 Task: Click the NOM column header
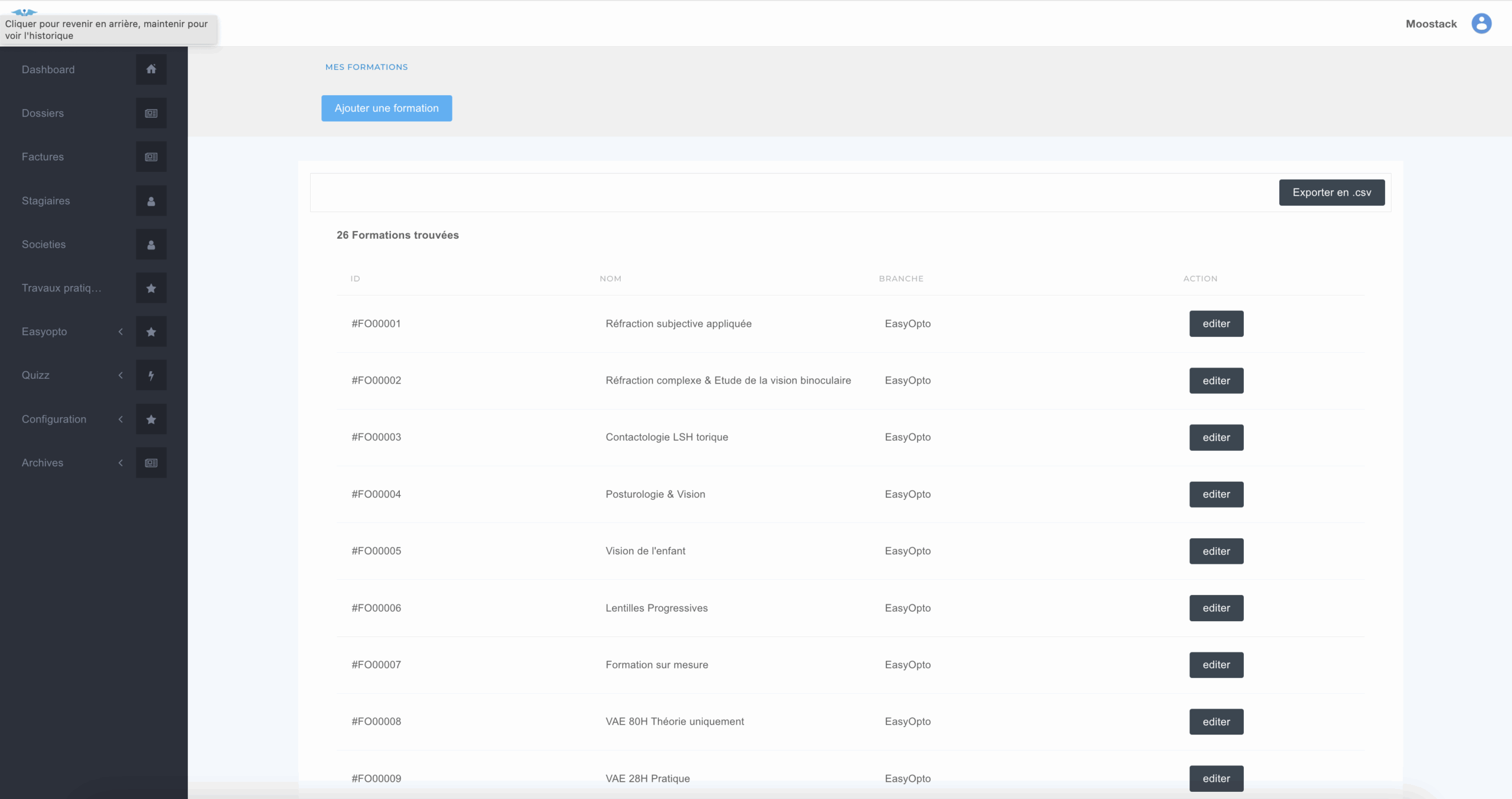[x=610, y=278]
